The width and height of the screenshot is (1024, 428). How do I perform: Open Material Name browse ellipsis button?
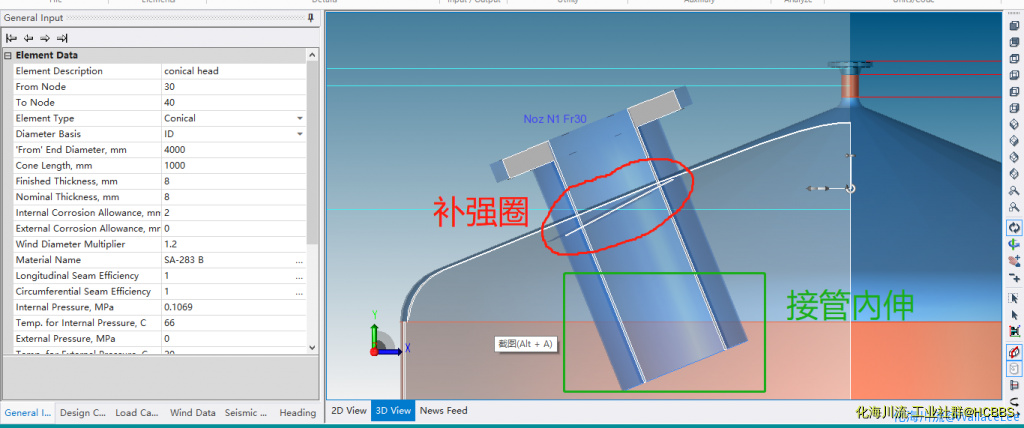point(298,260)
